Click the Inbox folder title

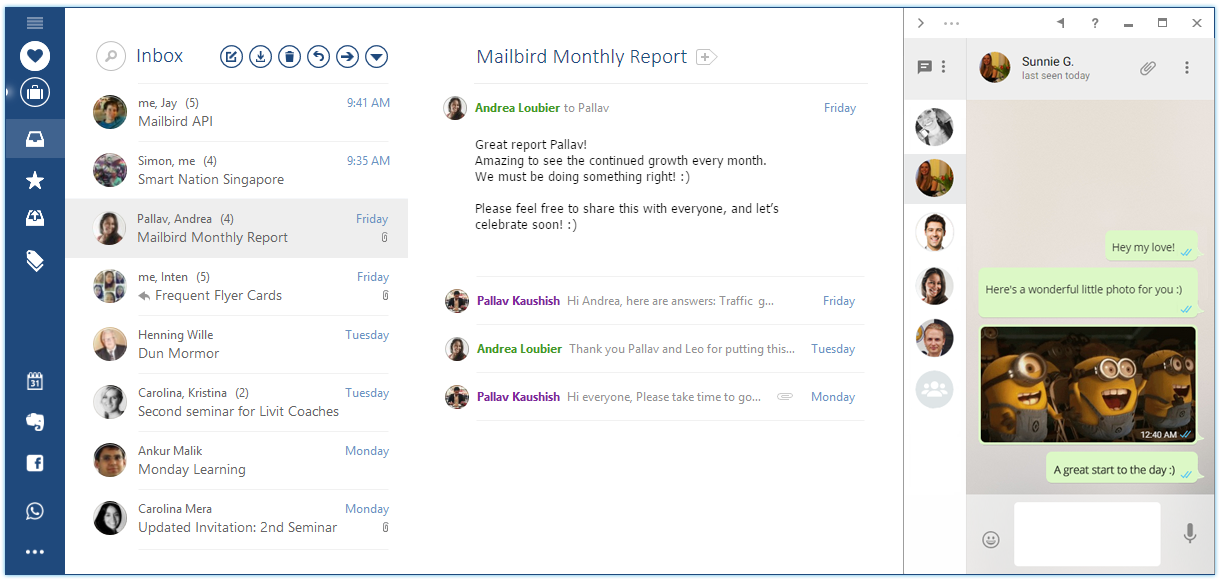pos(160,56)
